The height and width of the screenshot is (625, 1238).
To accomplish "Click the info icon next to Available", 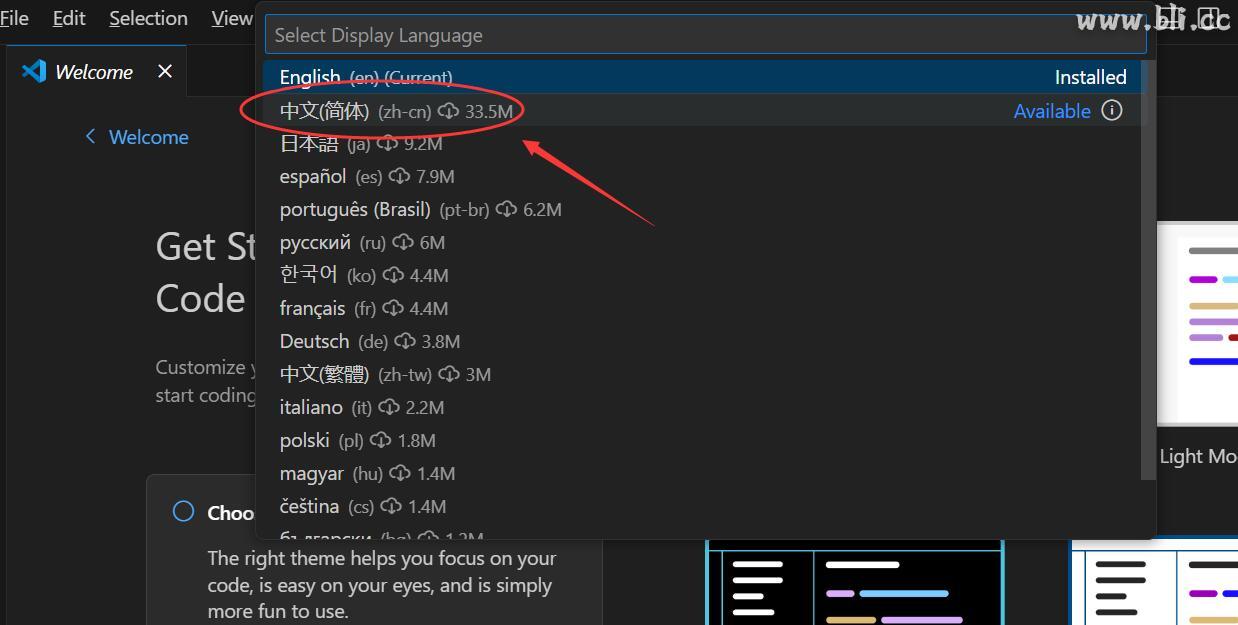I will pos(1111,111).
